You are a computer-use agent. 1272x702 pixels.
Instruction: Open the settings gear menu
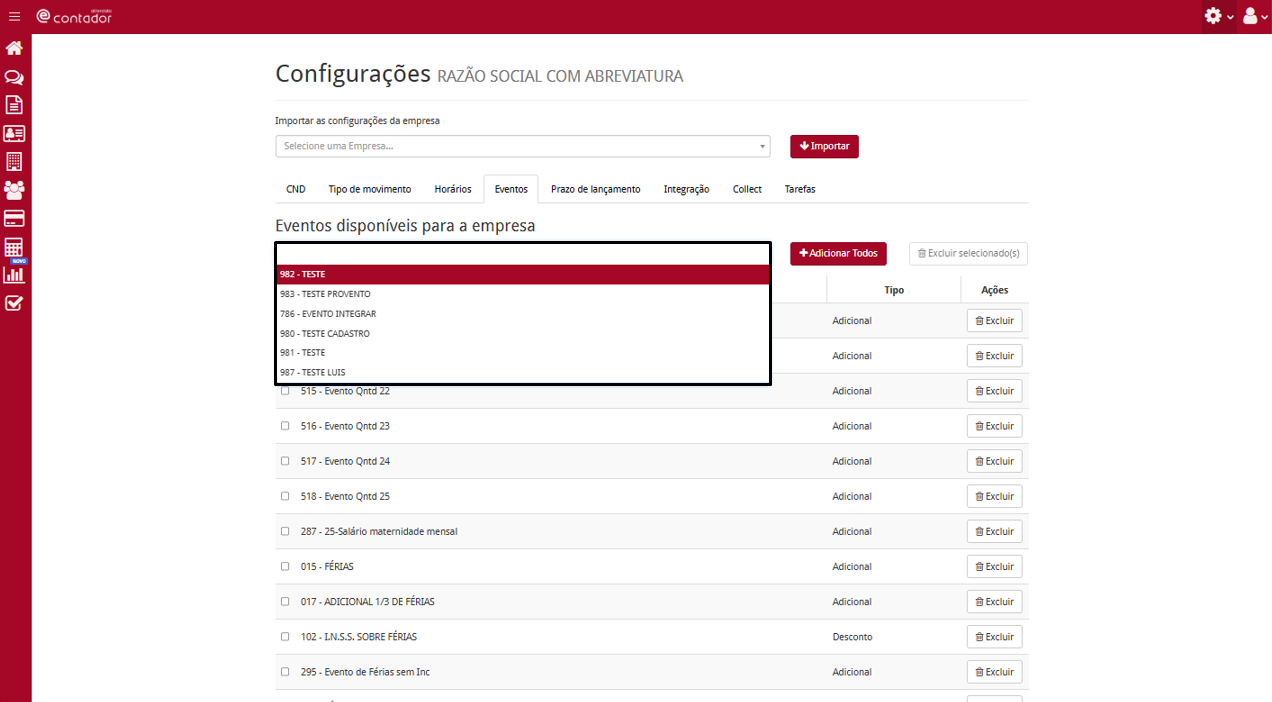[1219, 16]
